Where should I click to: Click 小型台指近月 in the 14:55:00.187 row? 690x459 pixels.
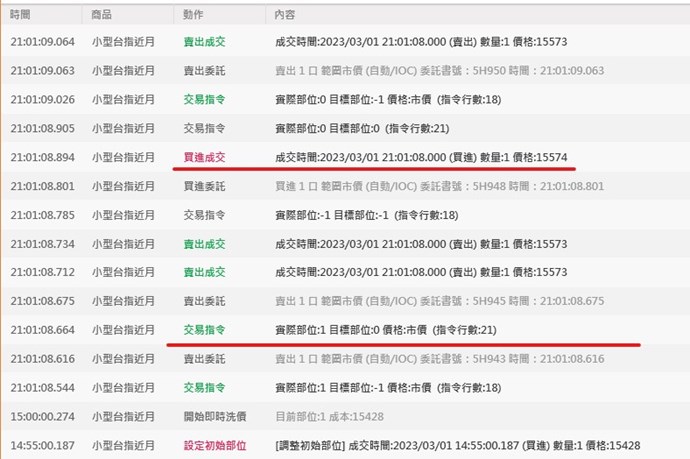click(124, 445)
